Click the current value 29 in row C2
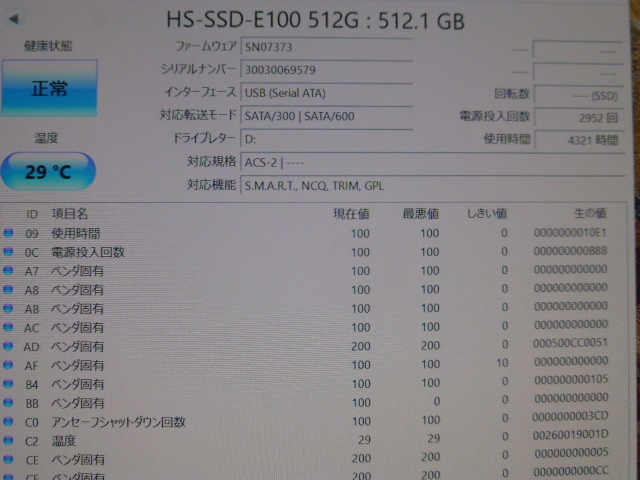The image size is (640, 480). pyautogui.click(x=364, y=440)
